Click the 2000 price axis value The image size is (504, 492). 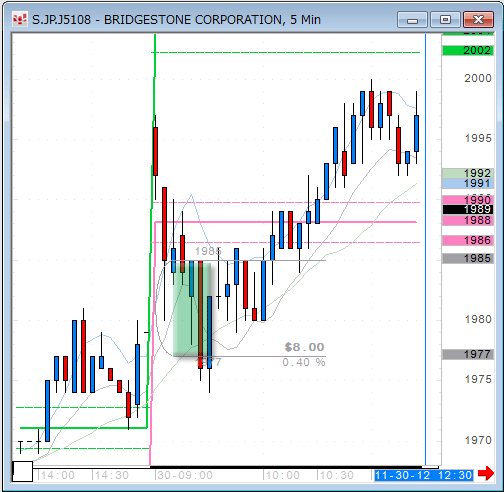point(478,78)
